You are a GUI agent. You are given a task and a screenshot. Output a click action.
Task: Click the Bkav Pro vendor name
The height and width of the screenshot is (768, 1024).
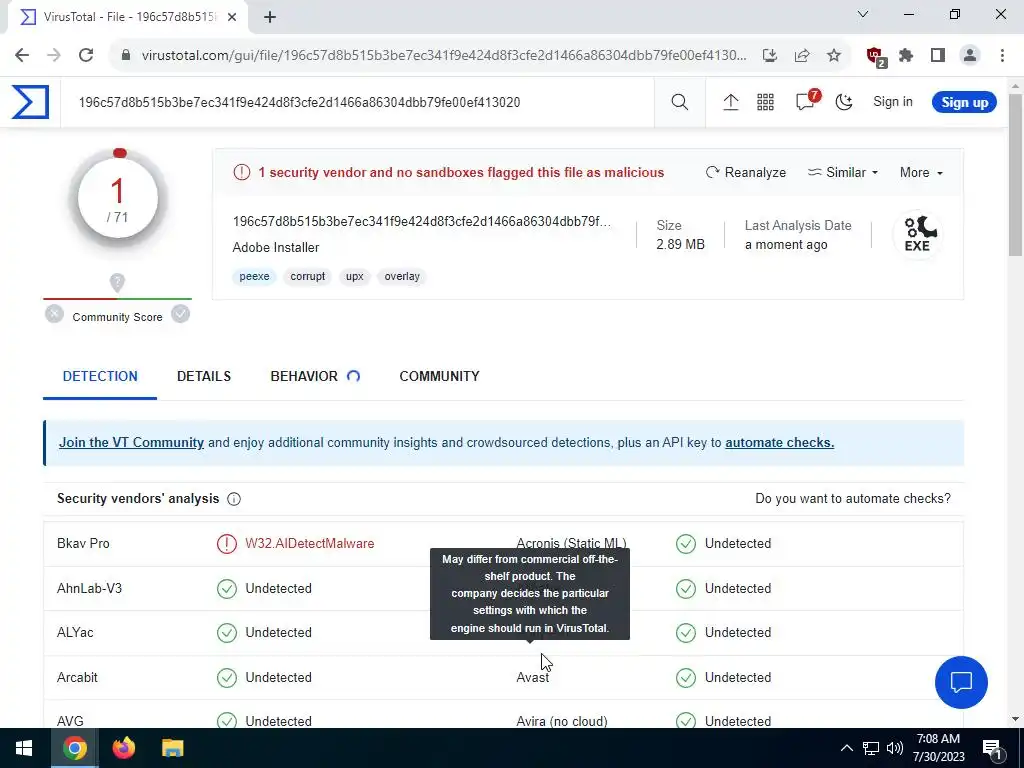tap(83, 543)
